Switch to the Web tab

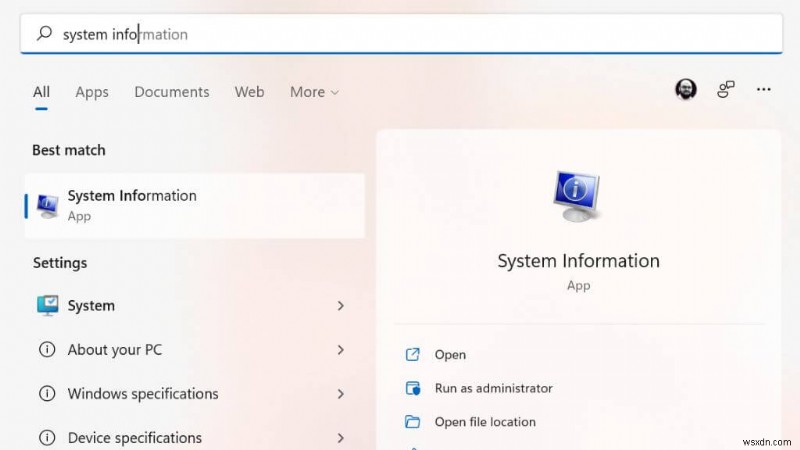[x=249, y=92]
